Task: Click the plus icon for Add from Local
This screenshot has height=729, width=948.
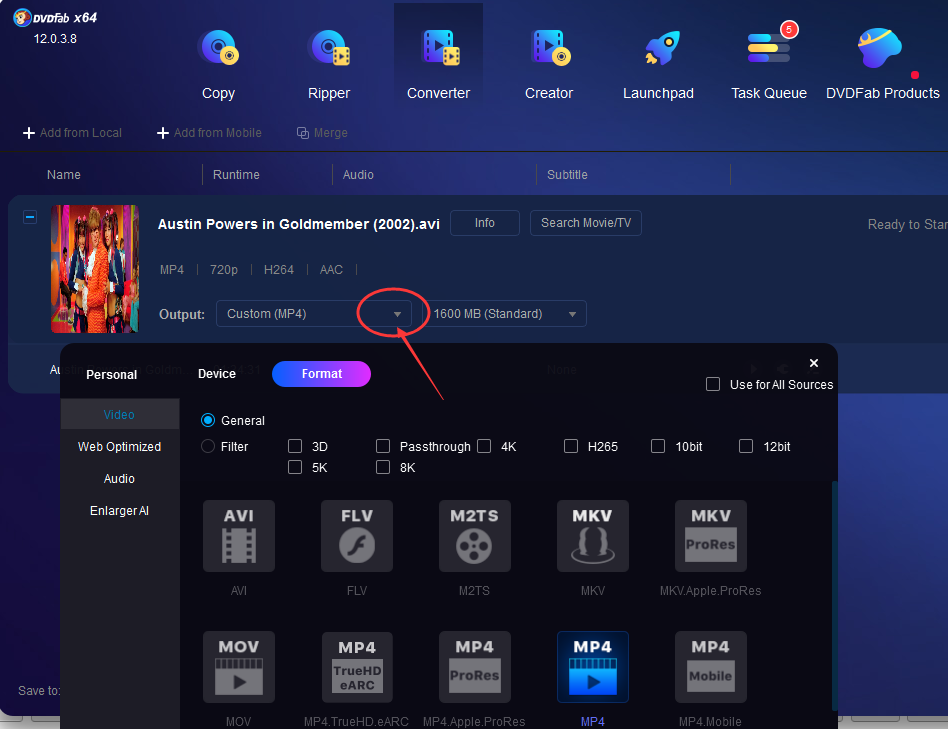Action: [x=28, y=133]
